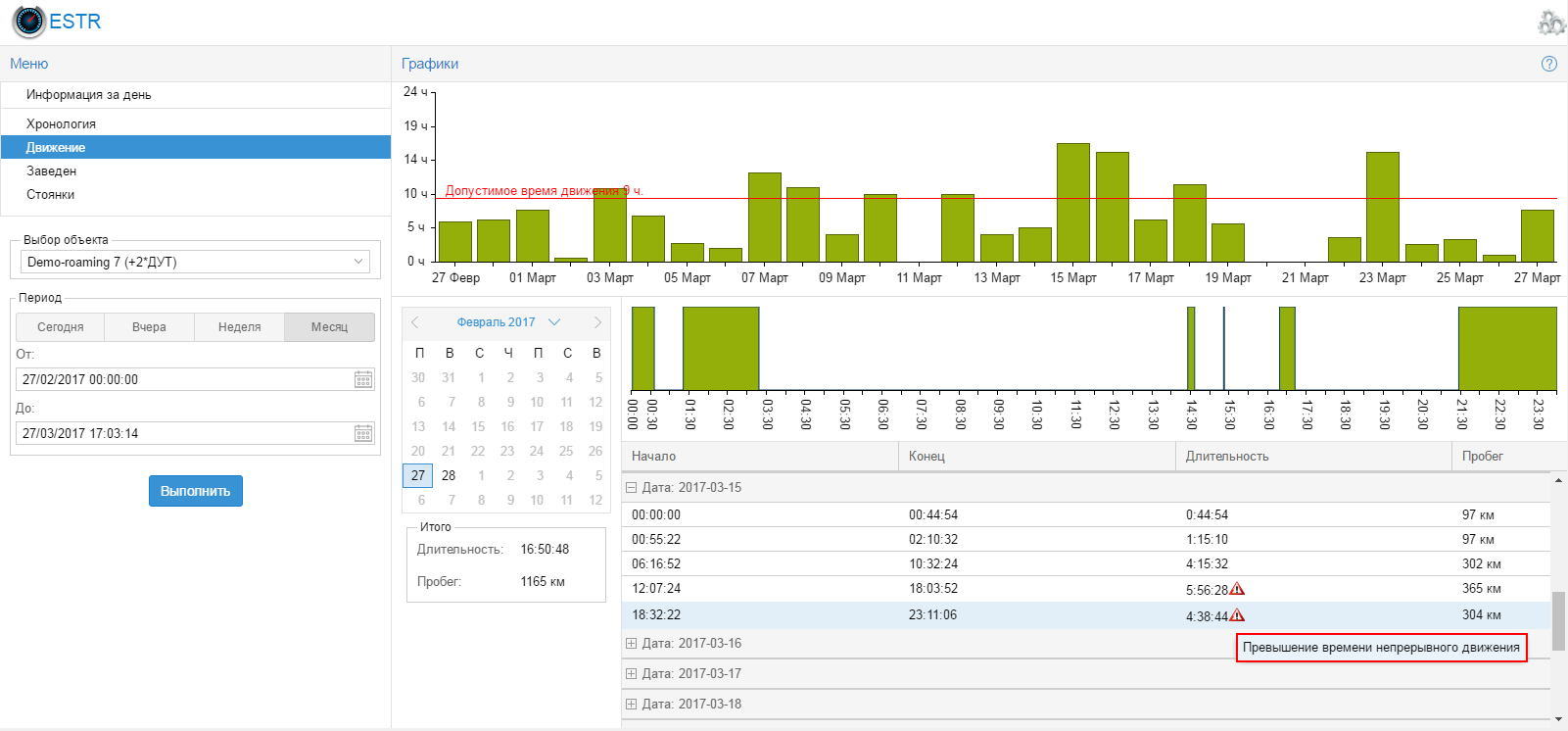Collapse the 2017-03-15 date group
Viewport: 1568px width, 731px height.
click(632, 487)
